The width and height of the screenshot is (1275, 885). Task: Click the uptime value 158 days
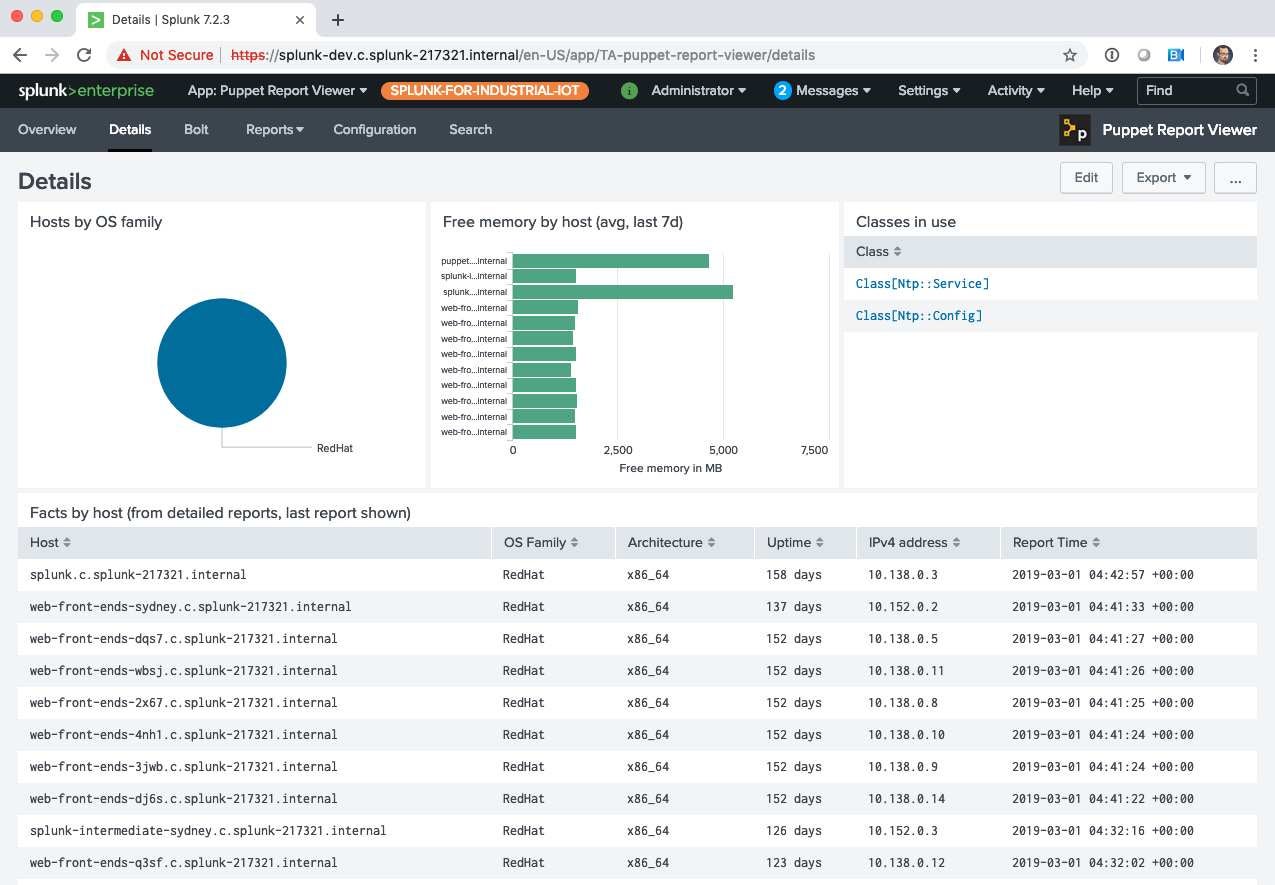pos(794,575)
